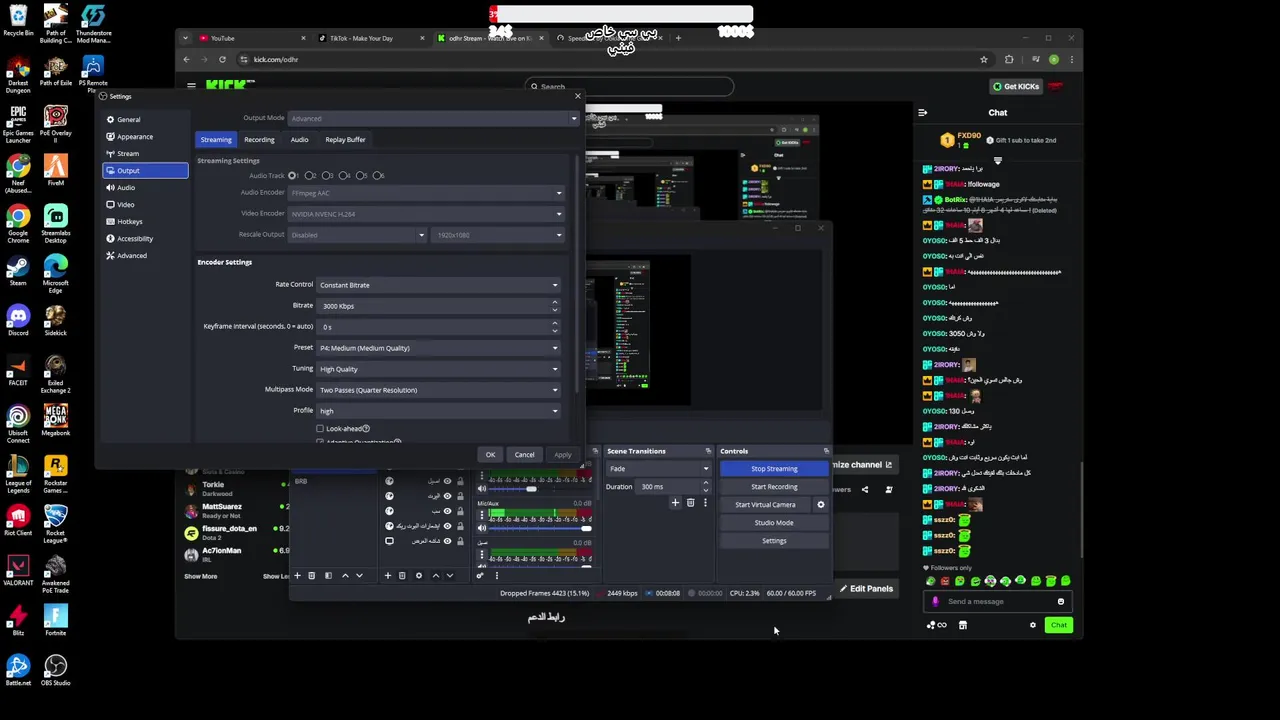Open Profile high dropdown
This screenshot has width=1280, height=720.
438,411
